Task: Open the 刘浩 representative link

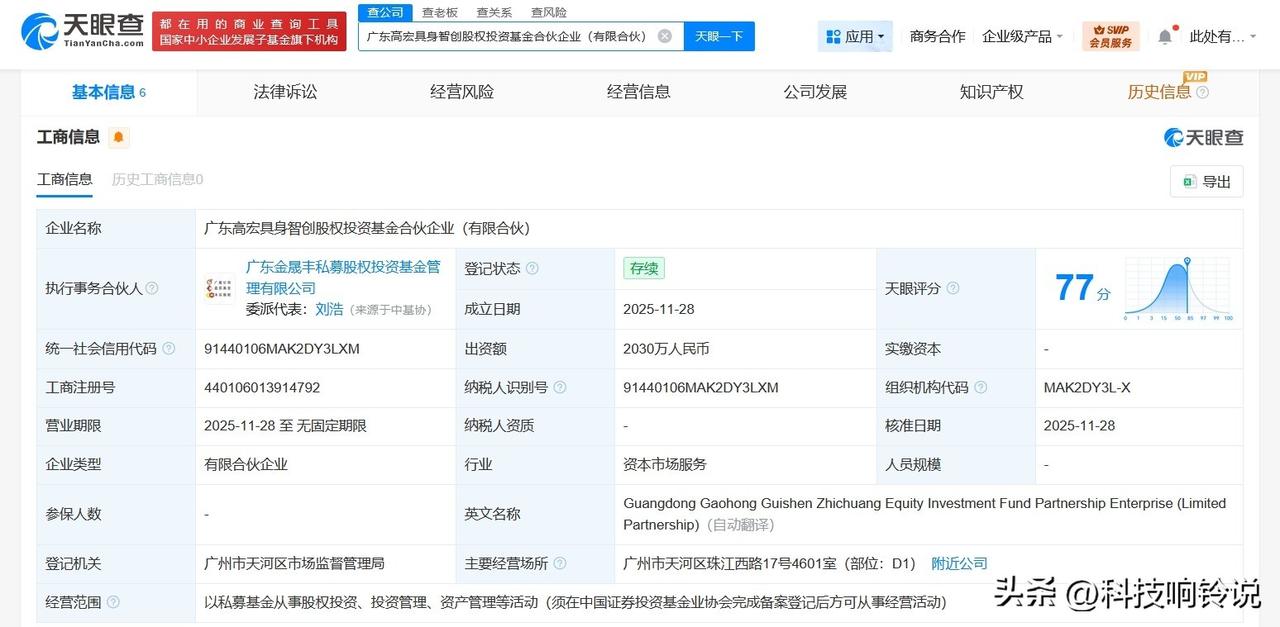Action: 332,308
